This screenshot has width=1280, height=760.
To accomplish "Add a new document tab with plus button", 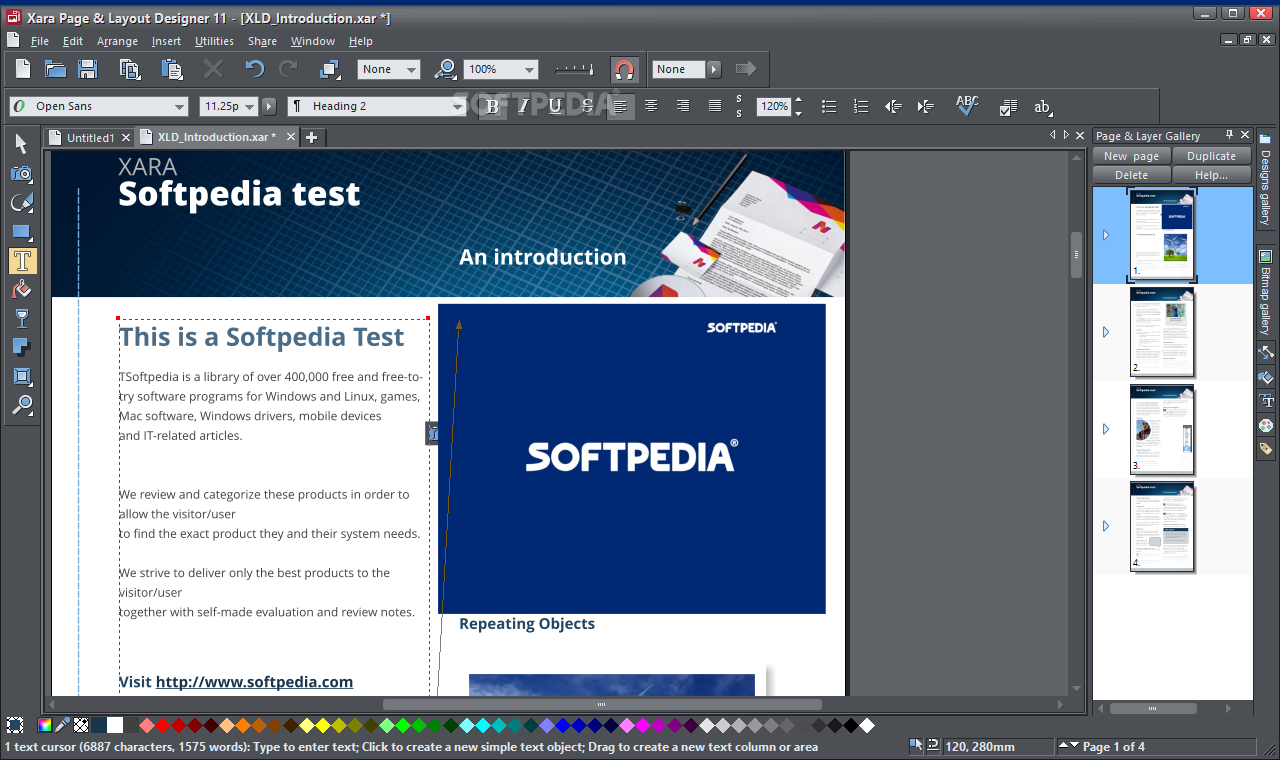I will 311,137.
